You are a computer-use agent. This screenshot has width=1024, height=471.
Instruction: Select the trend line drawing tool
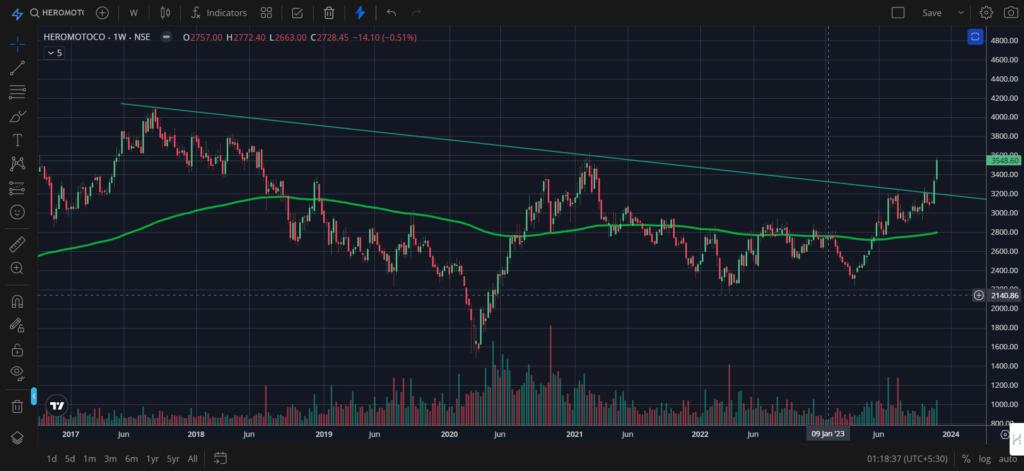pos(18,68)
